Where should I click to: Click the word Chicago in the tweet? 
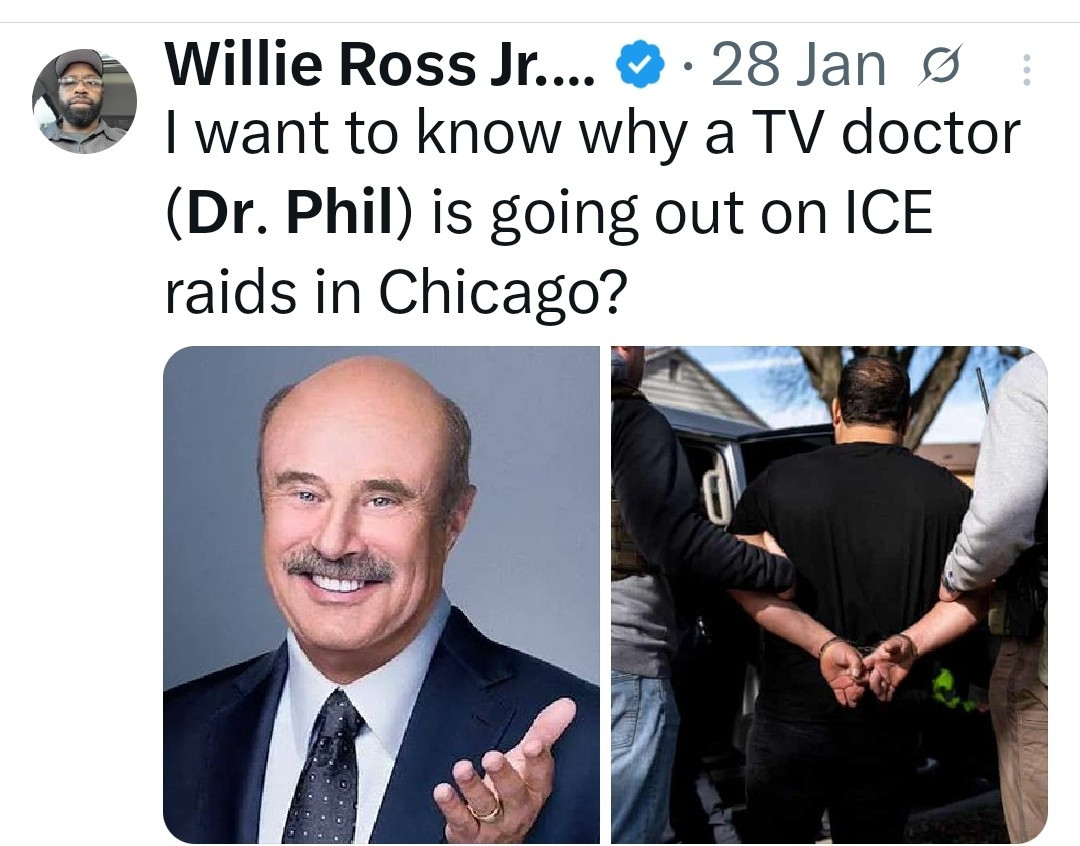492,290
